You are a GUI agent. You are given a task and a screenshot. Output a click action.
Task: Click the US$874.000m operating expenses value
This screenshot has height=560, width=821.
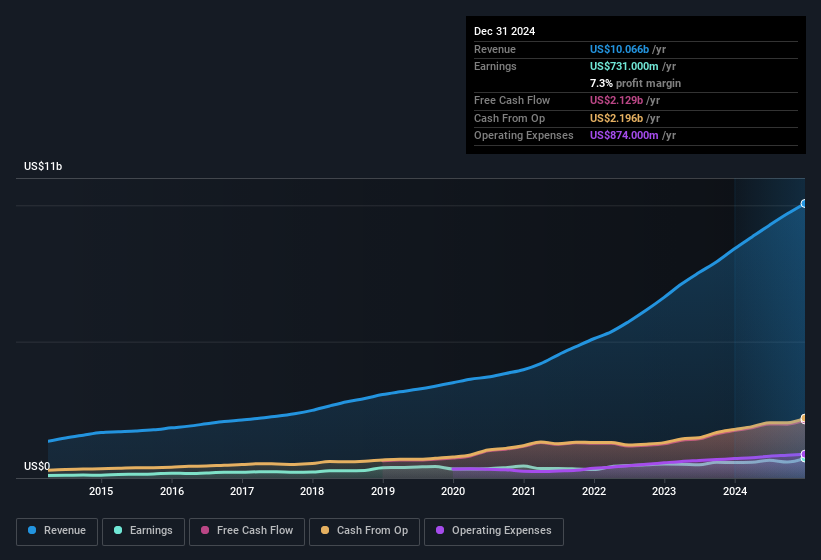click(x=624, y=136)
